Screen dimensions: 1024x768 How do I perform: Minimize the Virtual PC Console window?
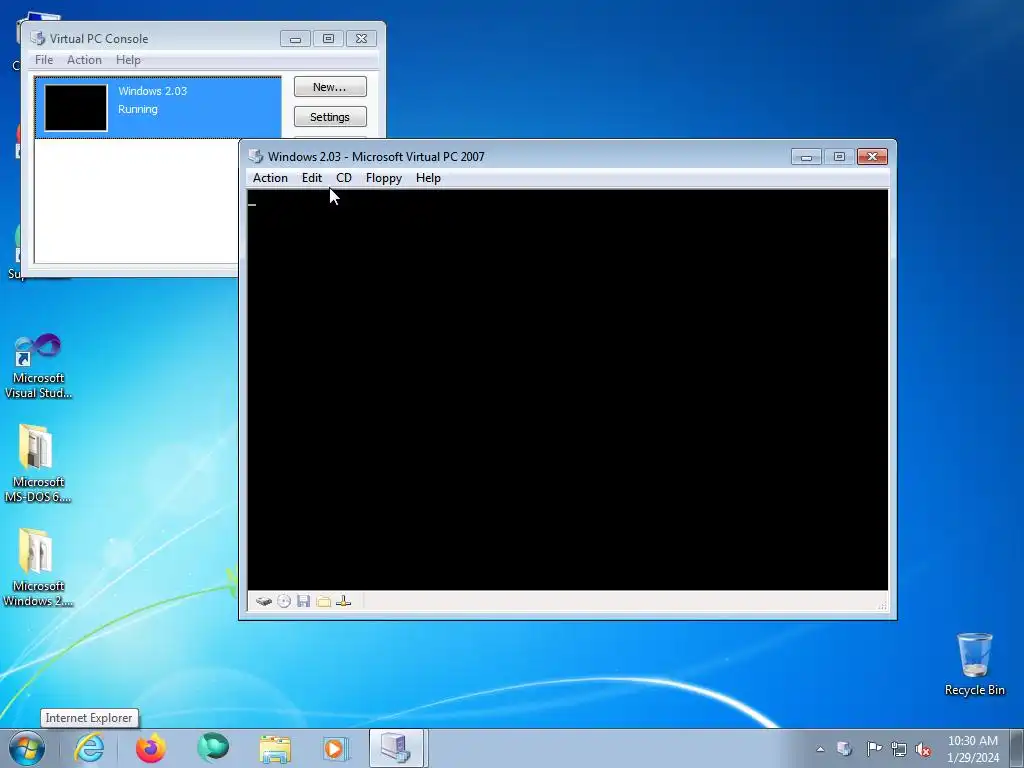click(295, 39)
